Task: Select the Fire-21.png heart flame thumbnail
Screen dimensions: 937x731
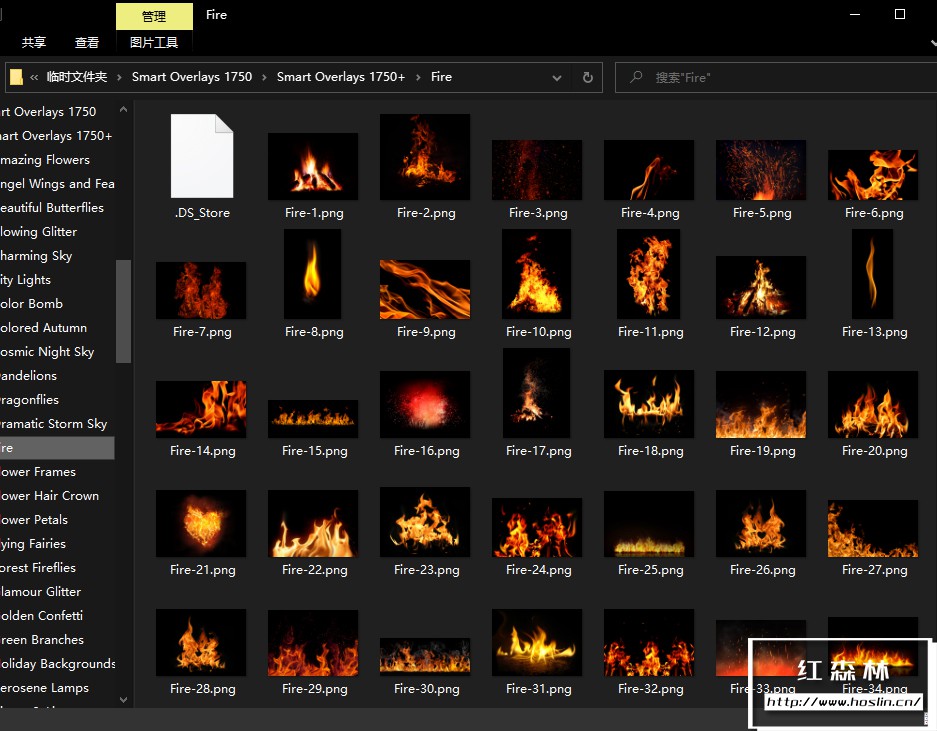Action: click(x=201, y=523)
